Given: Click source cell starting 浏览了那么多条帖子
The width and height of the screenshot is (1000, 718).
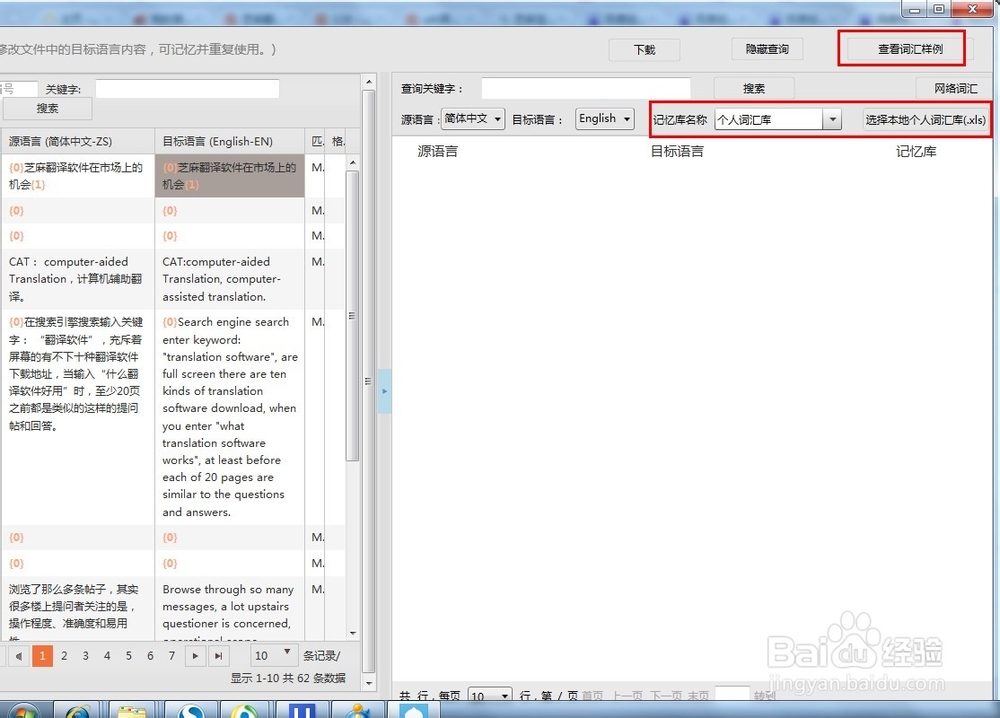Looking at the screenshot, I should pyautogui.click(x=78, y=609).
